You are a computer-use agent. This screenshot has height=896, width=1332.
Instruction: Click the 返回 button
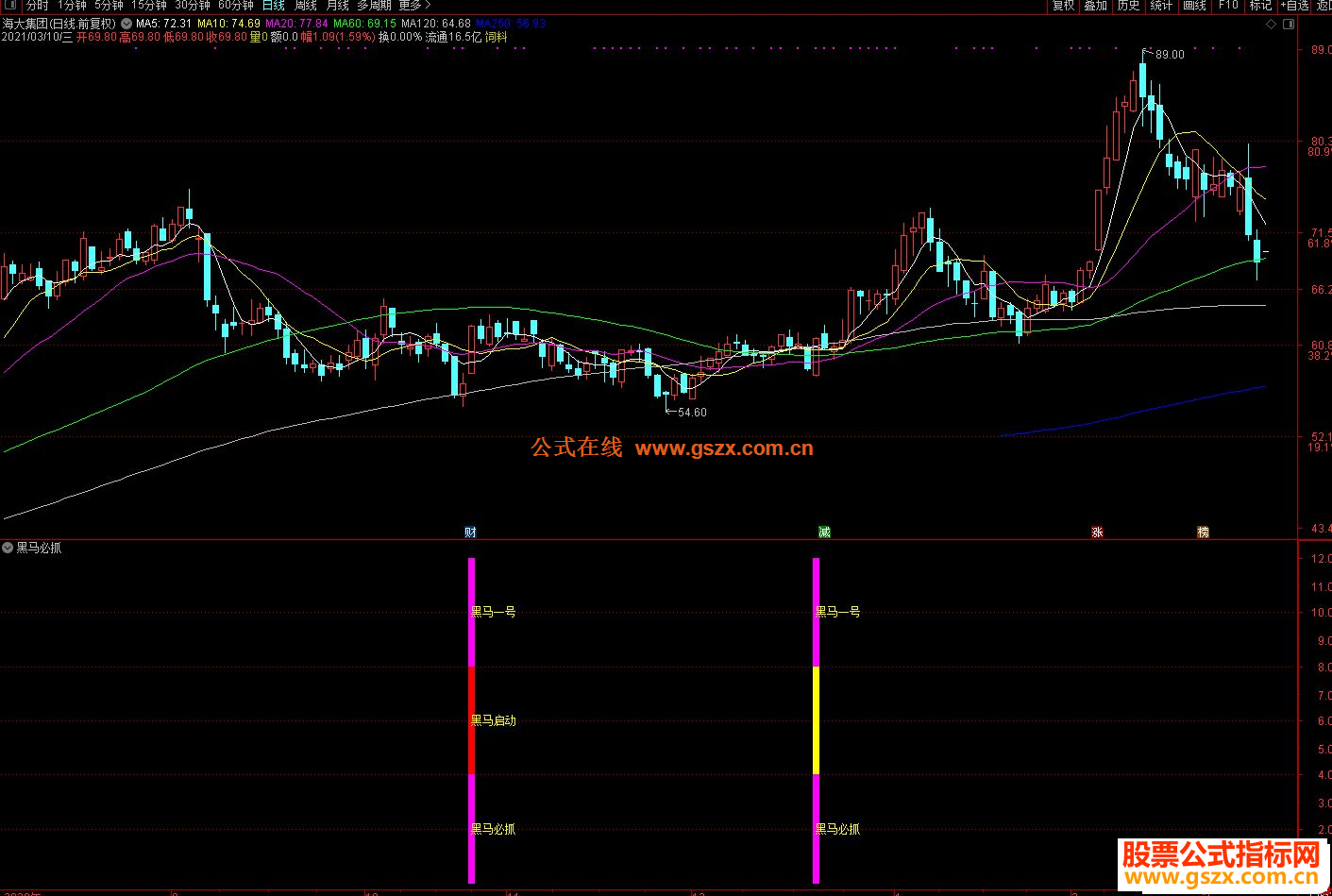coord(1324,6)
